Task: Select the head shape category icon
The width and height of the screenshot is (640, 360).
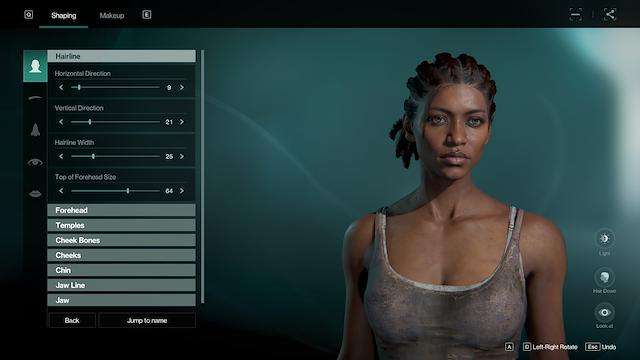Action: point(35,66)
